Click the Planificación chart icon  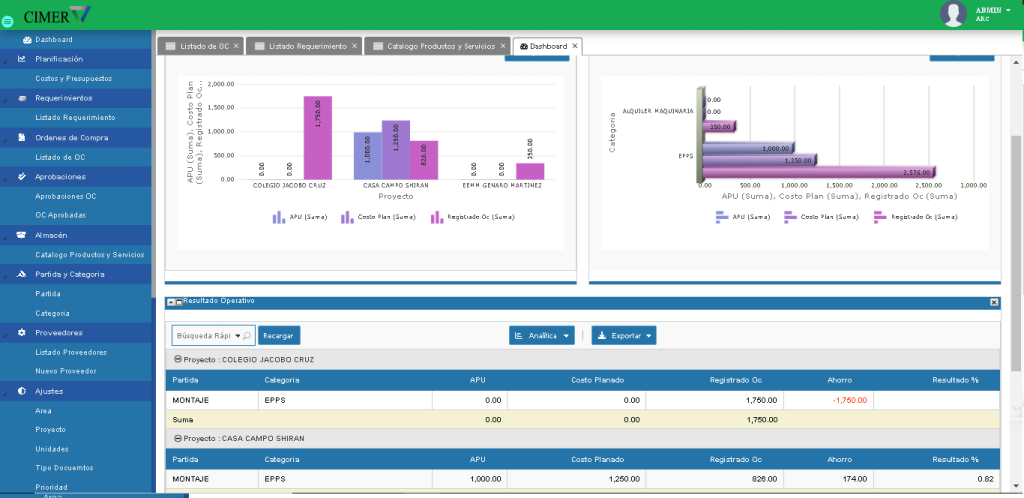[x=23, y=59]
